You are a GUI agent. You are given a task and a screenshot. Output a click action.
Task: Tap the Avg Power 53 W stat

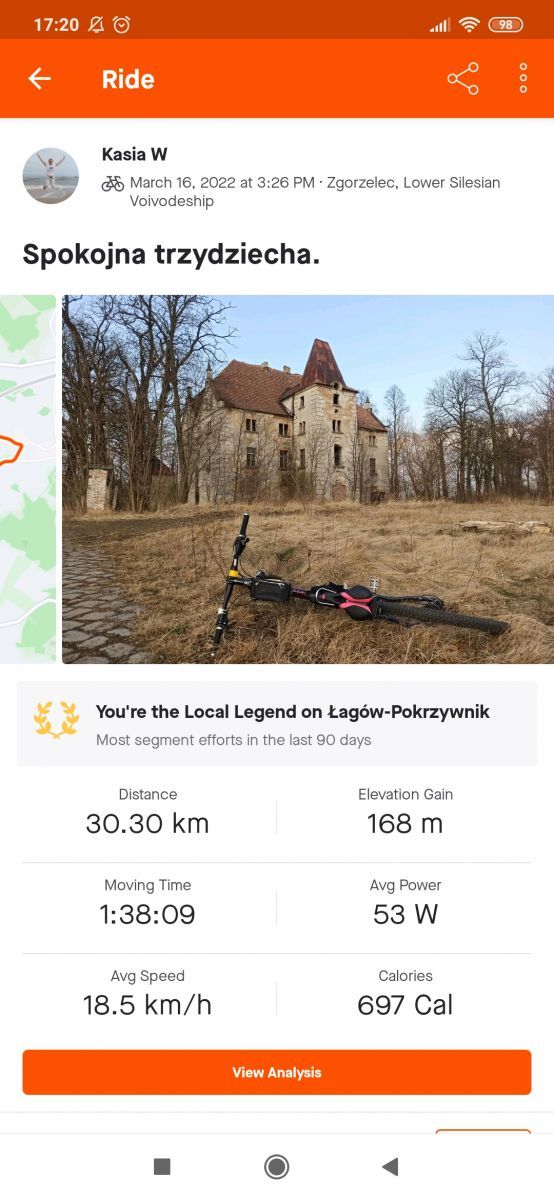pyautogui.click(x=405, y=903)
